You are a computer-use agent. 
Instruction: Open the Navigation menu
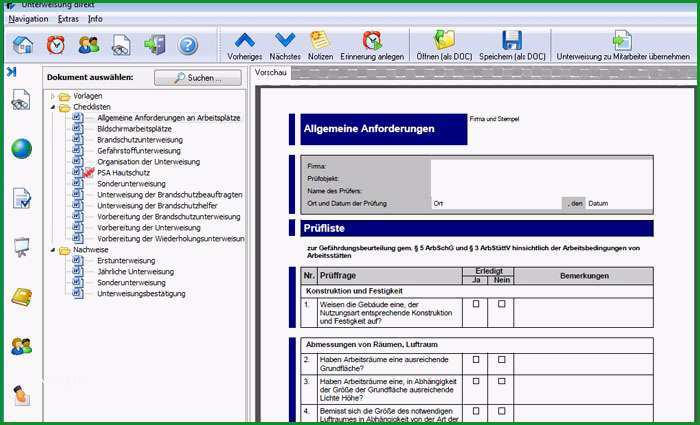tap(28, 19)
